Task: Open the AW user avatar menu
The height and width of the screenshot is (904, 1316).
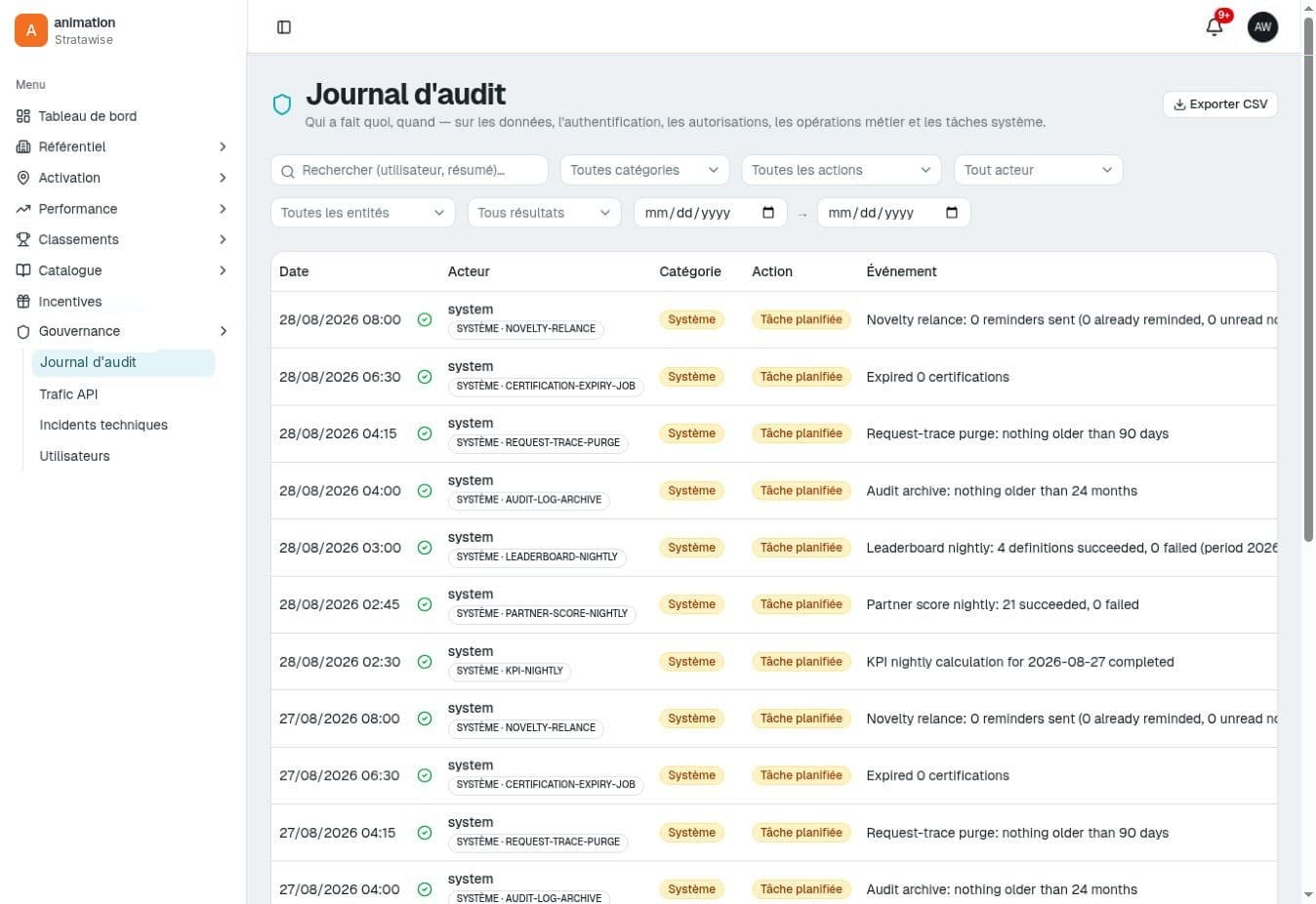Action: click(1262, 27)
